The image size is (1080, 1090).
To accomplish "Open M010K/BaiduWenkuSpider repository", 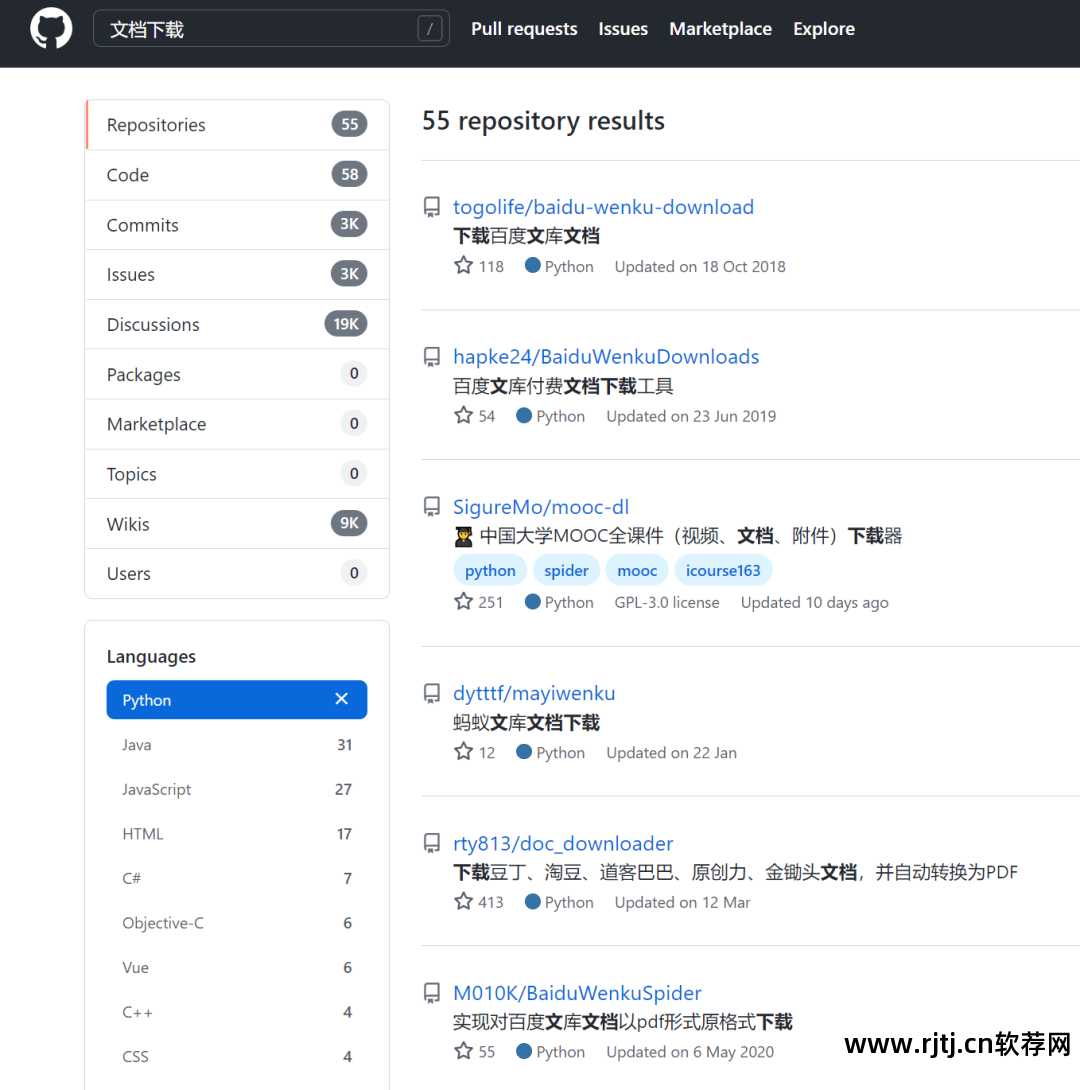I will pyautogui.click(x=577, y=993).
